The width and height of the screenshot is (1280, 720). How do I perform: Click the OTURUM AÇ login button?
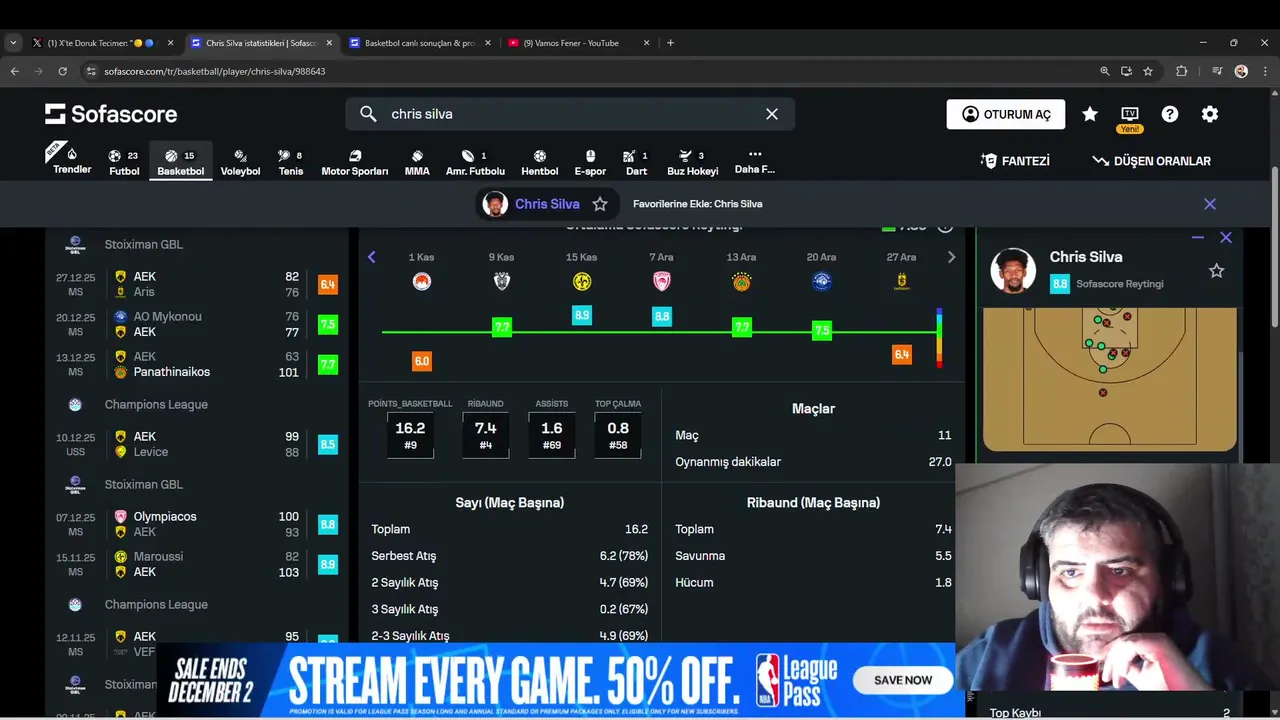(1006, 114)
